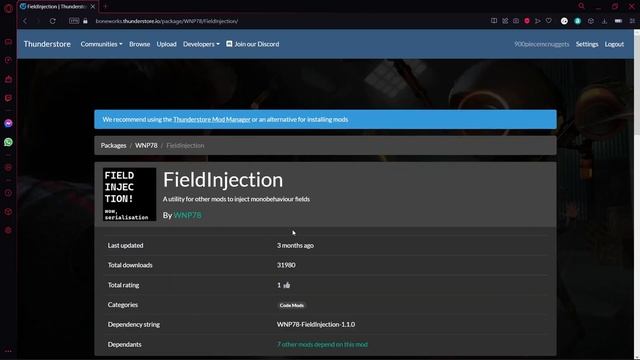Select the total downloads value 31980
This screenshot has width=640, height=360.
[286, 265]
